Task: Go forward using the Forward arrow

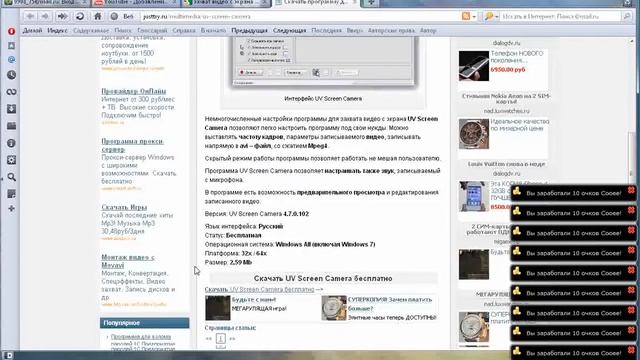Action: (x=45, y=16)
